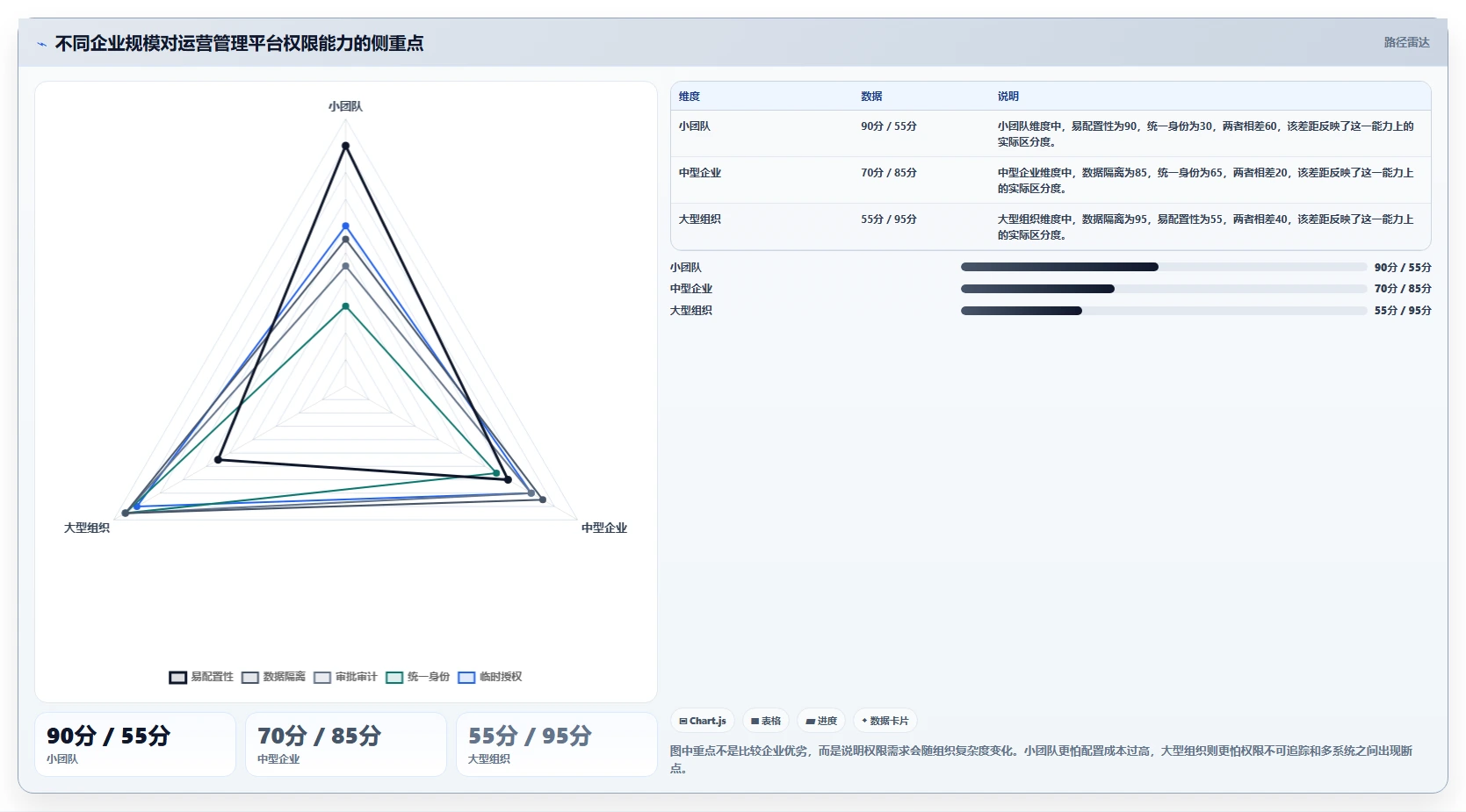Click the header icon before the chart title
Viewport: 1466px width, 812px height.
41,44
